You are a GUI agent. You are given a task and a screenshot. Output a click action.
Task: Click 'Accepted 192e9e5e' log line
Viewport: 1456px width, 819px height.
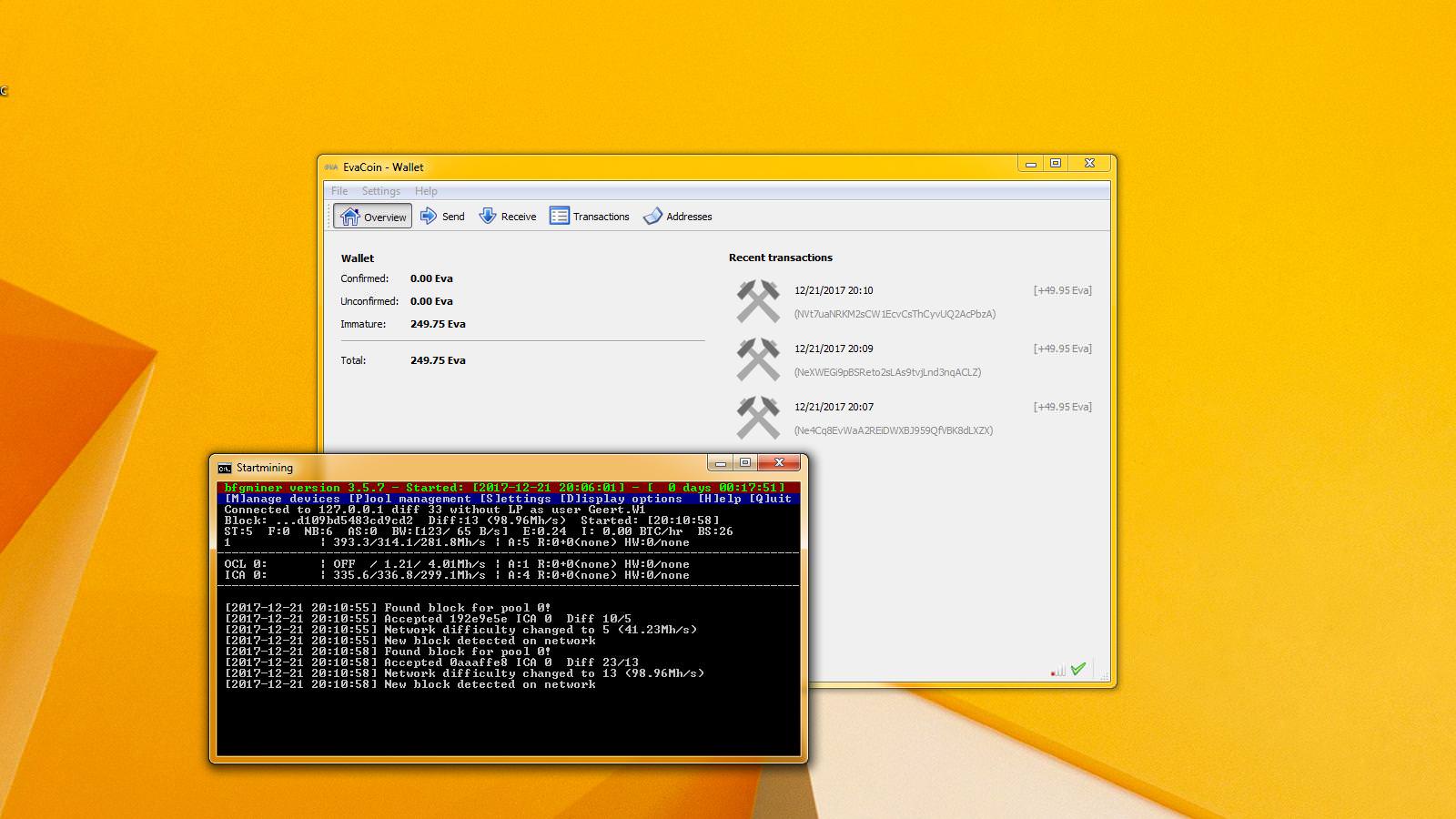coord(428,619)
